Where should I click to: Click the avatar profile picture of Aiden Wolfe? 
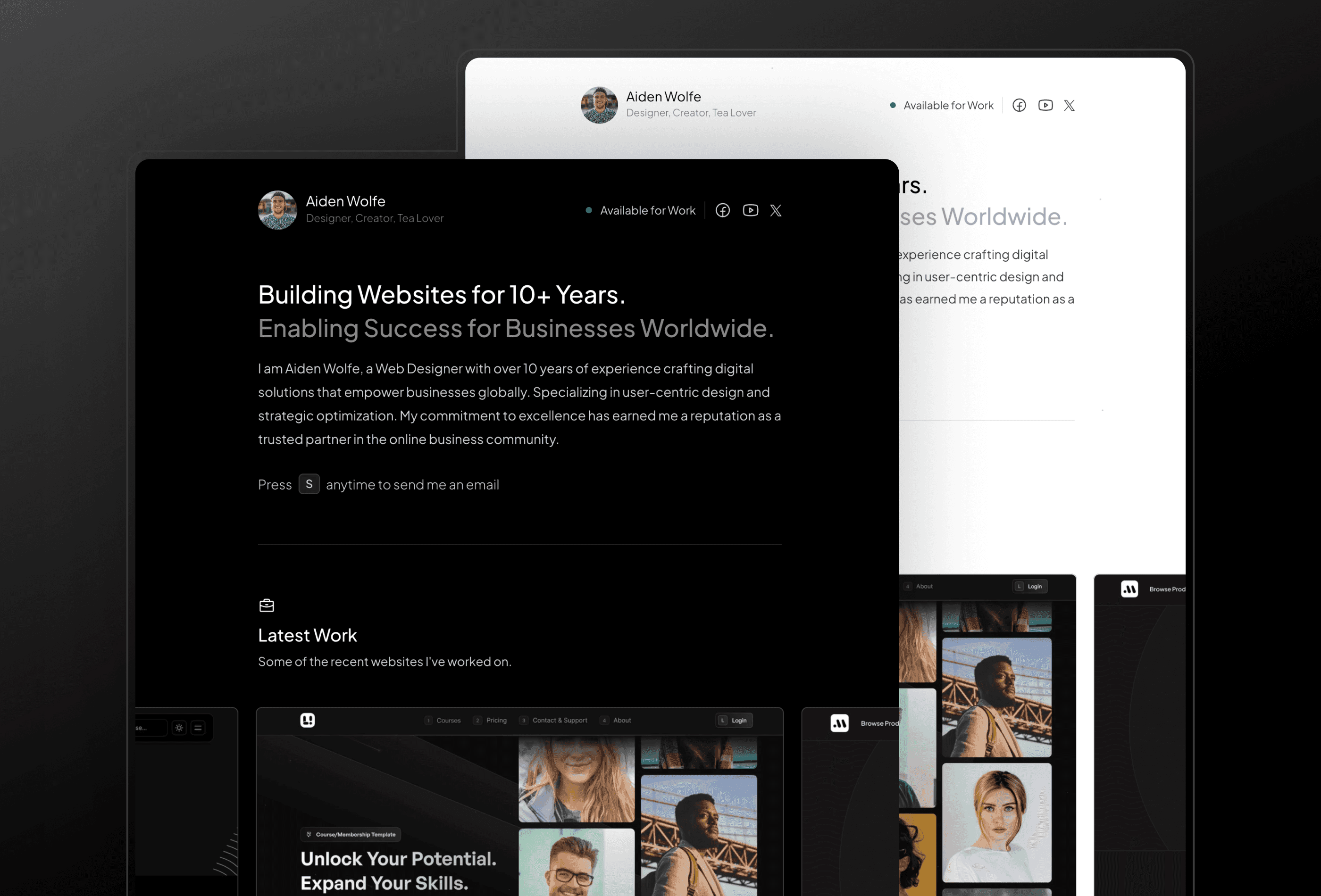(277, 209)
